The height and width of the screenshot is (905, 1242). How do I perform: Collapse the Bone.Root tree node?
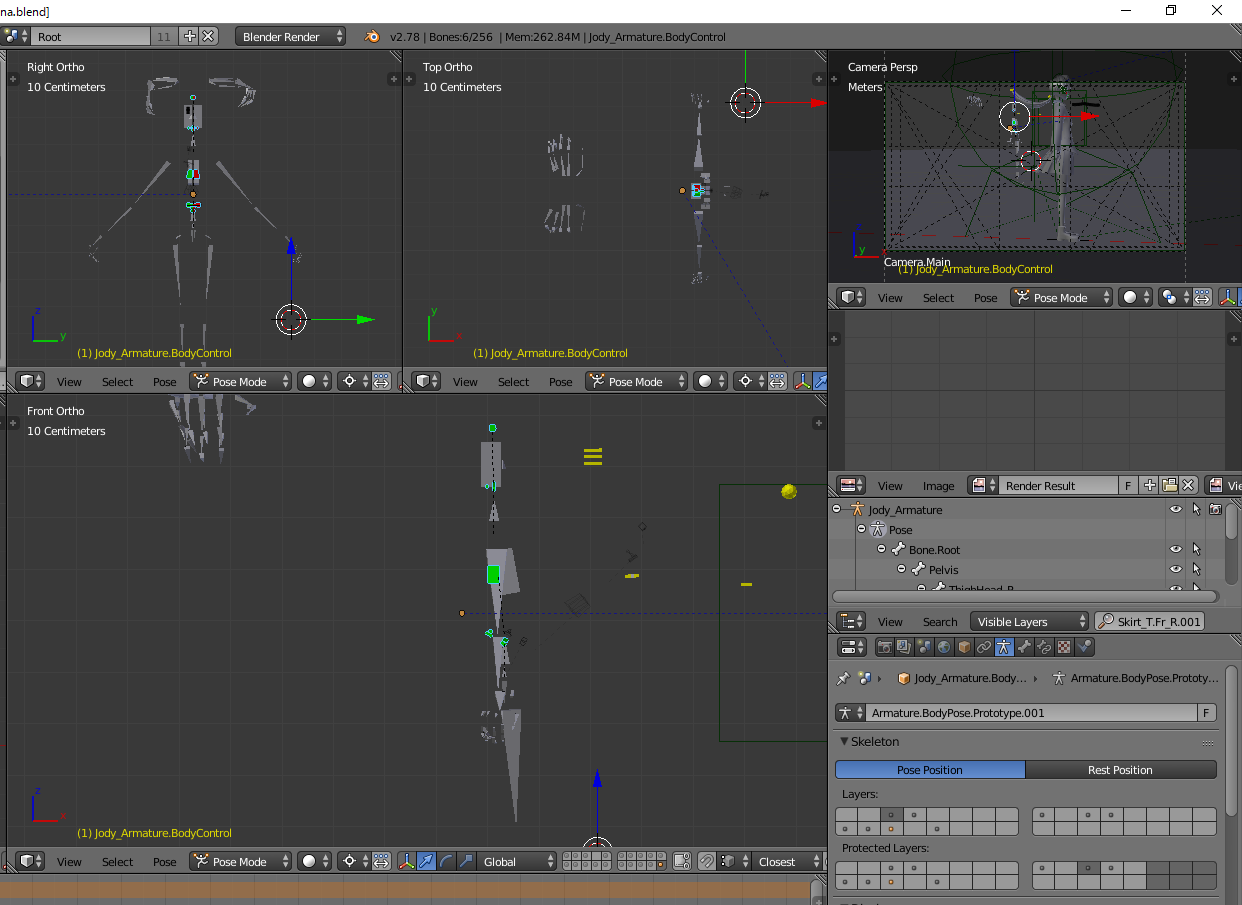(882, 549)
